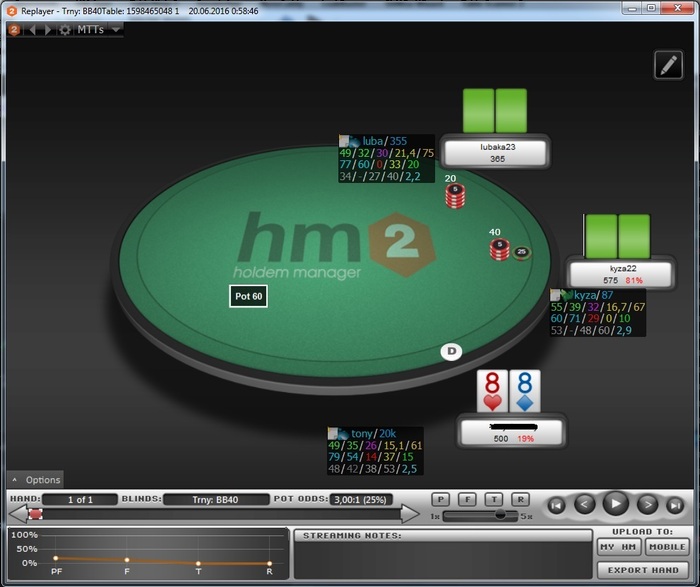Click the MTTs toolbar label

click(x=91, y=29)
